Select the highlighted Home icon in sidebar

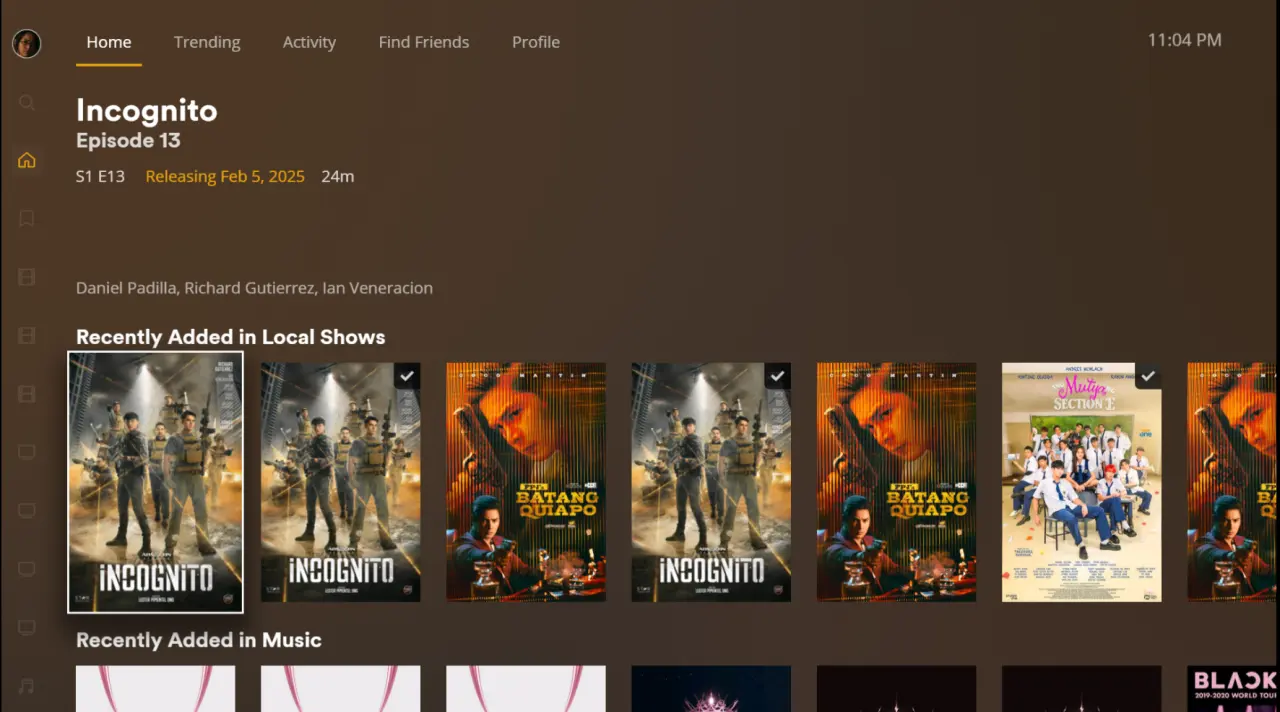pyautogui.click(x=27, y=160)
